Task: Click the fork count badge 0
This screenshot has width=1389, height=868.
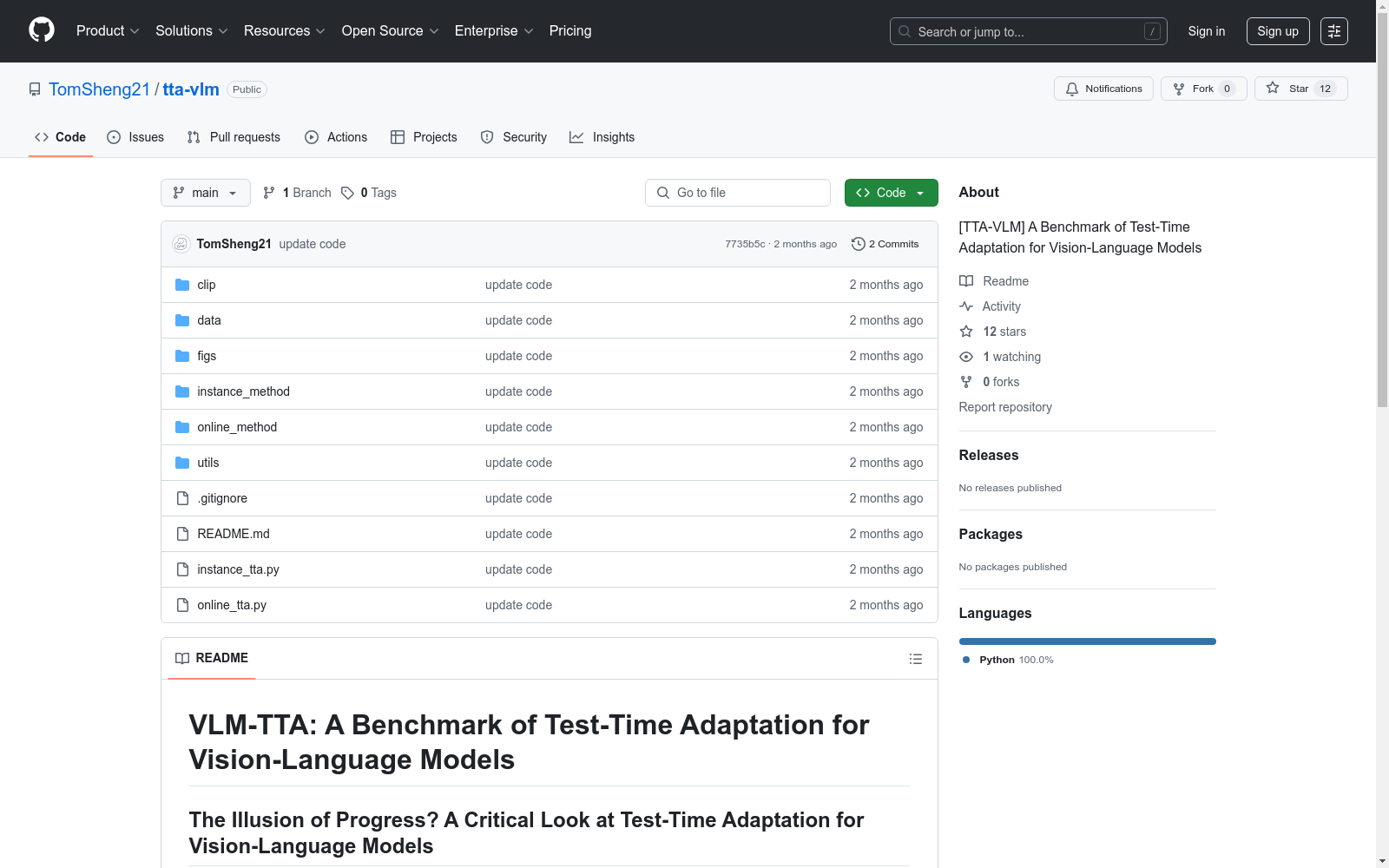Action: click(x=1227, y=89)
